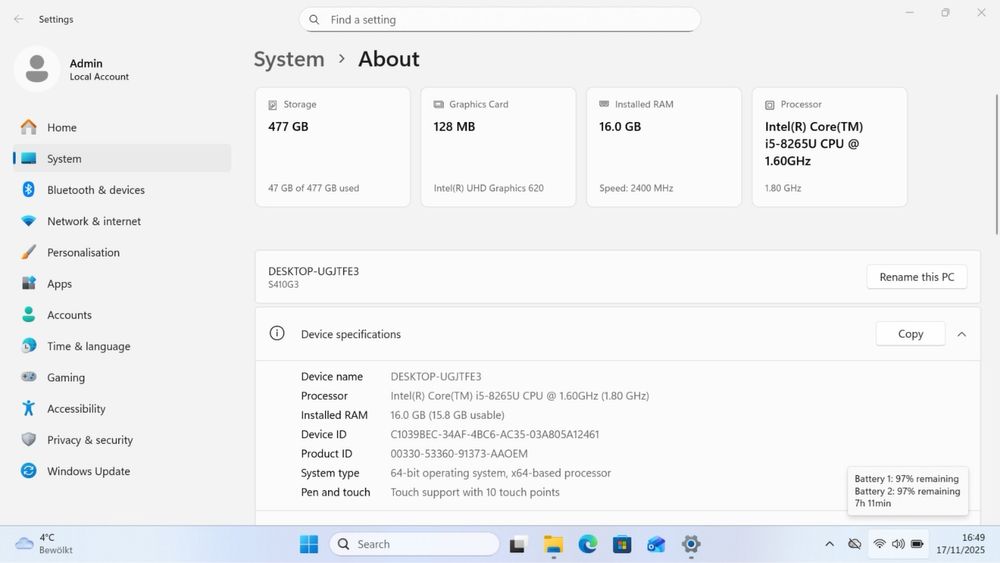
Task: Open Microsoft Store from taskbar
Action: tap(622, 545)
